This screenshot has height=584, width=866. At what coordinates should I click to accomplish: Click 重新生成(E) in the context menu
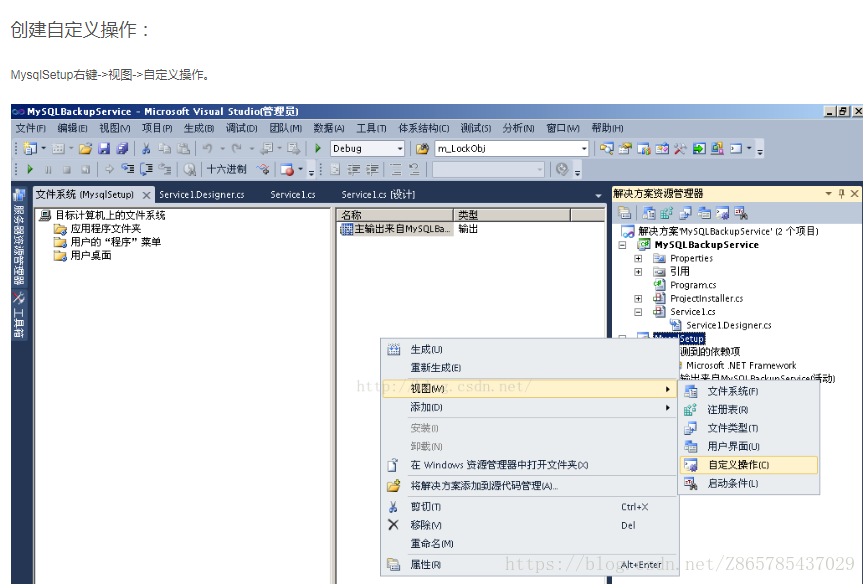pos(530,368)
